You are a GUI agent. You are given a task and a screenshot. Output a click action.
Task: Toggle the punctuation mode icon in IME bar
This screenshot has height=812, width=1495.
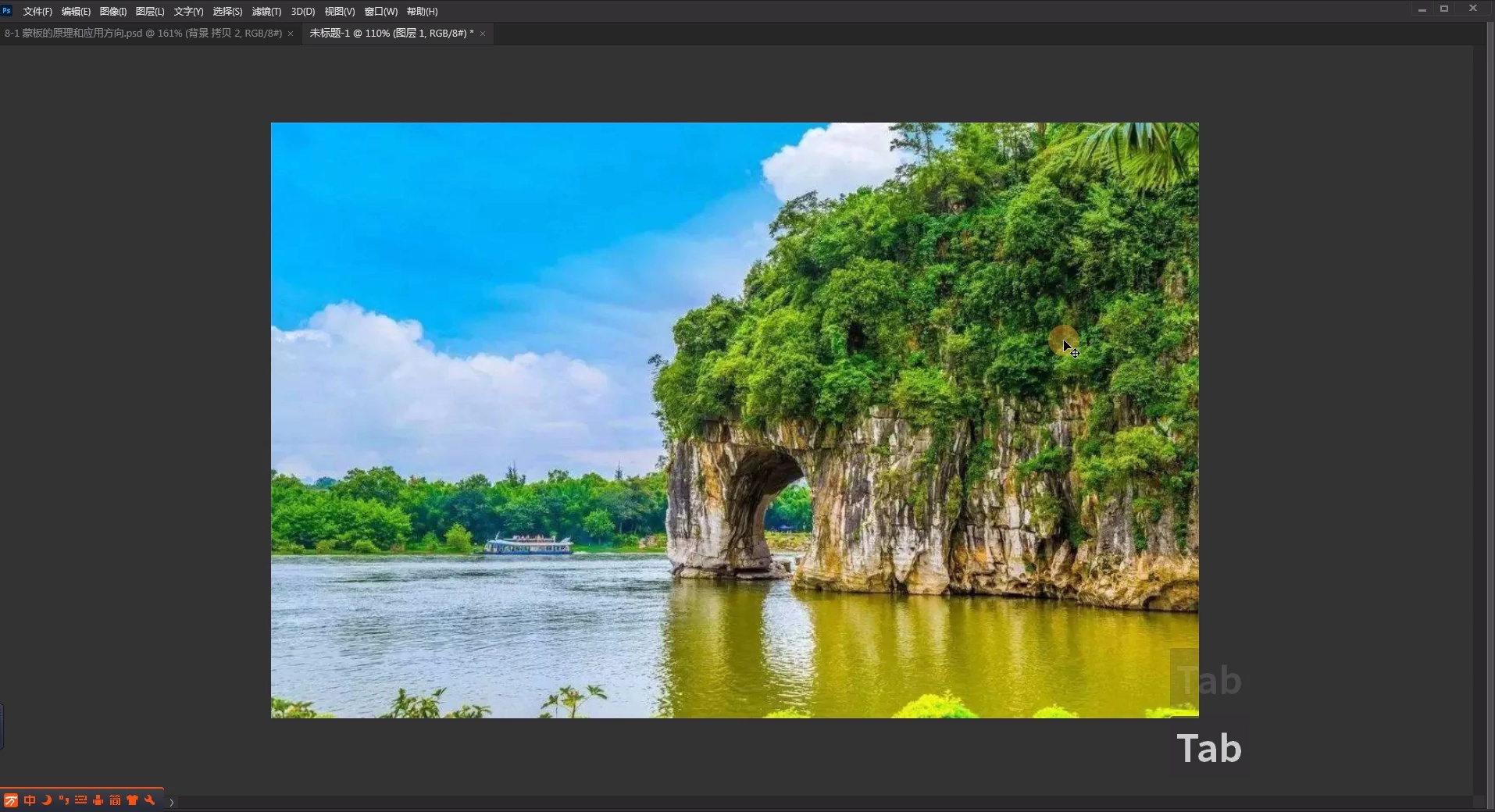63,800
